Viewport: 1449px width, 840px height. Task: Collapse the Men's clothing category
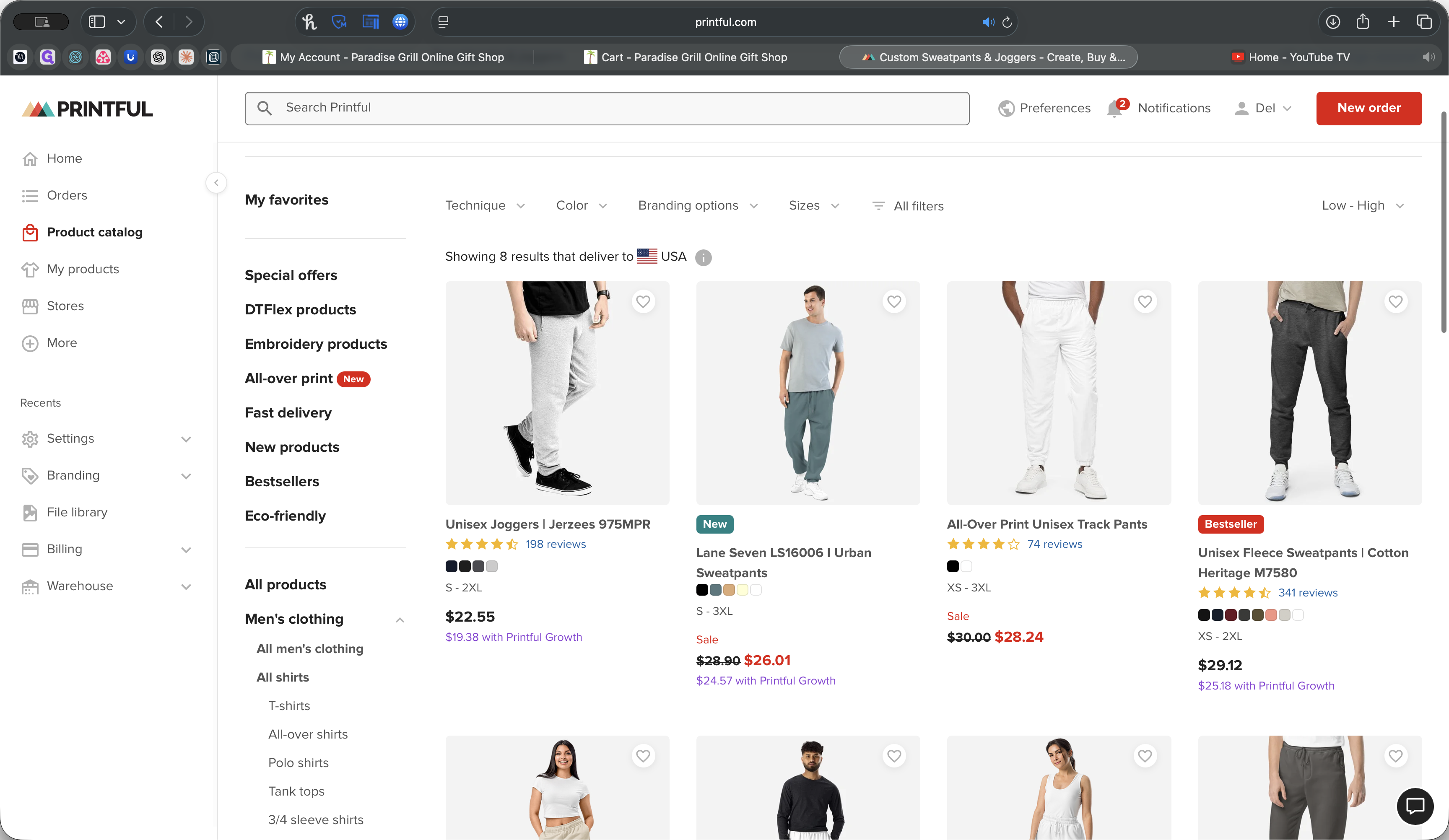pos(400,619)
